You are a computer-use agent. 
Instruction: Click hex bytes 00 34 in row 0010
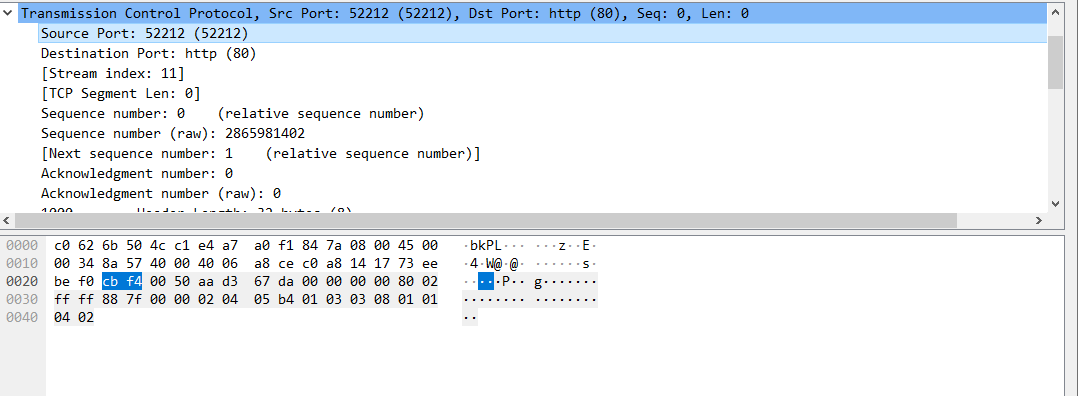click(x=74, y=263)
